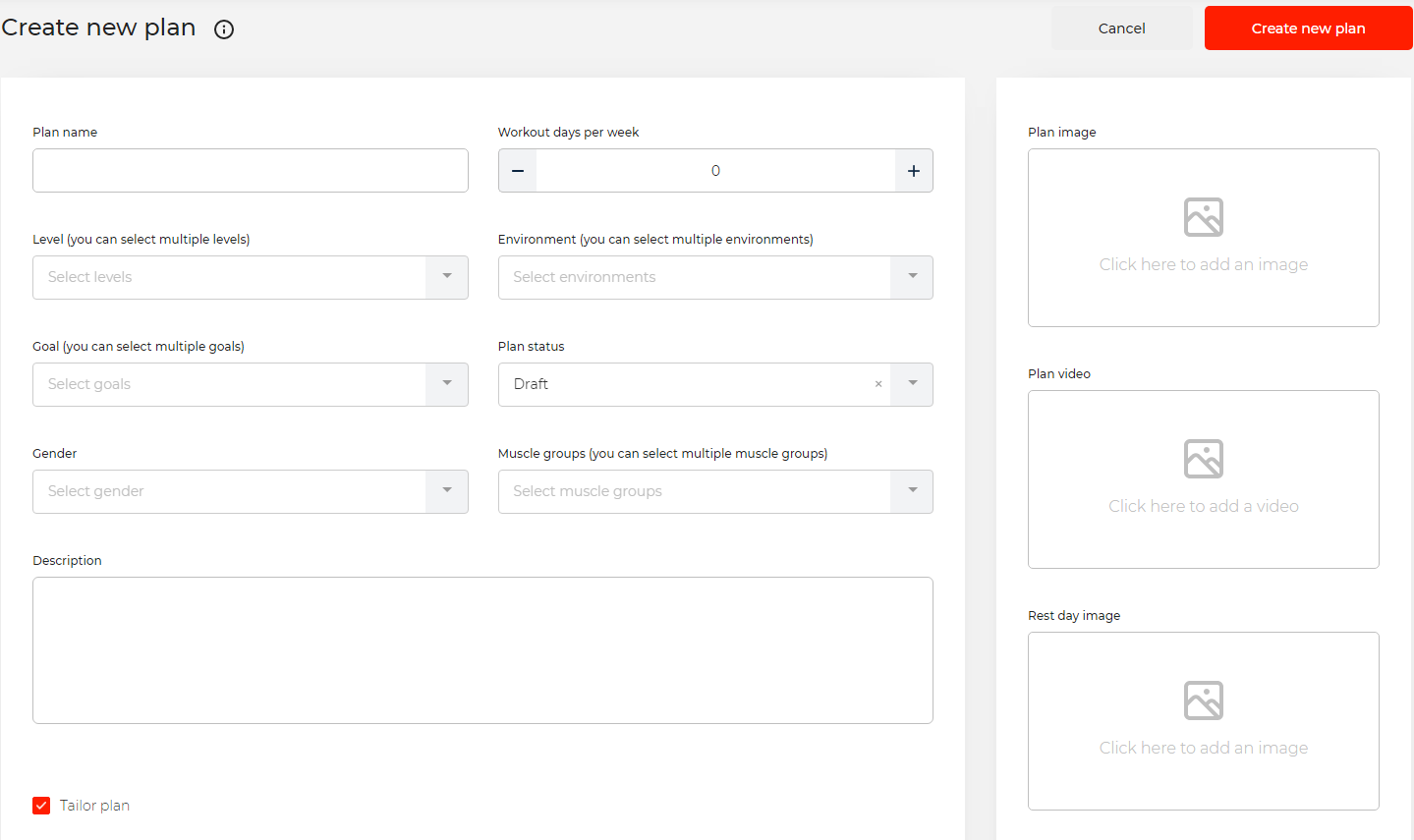This screenshot has width=1414, height=840.
Task: Decrease workout days with minus button
Action: point(518,171)
